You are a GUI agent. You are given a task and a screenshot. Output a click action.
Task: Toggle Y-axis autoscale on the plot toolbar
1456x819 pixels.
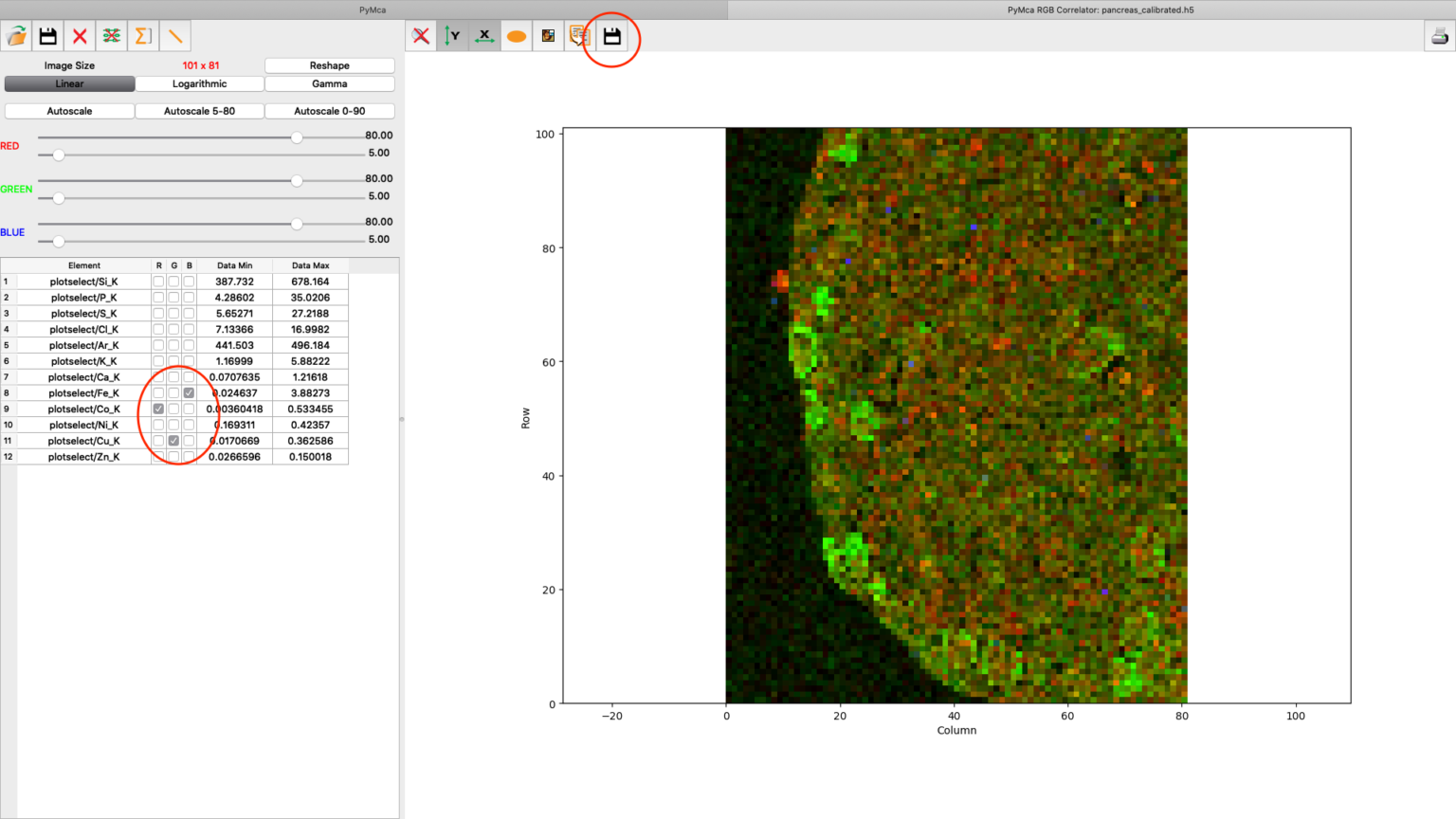point(453,36)
